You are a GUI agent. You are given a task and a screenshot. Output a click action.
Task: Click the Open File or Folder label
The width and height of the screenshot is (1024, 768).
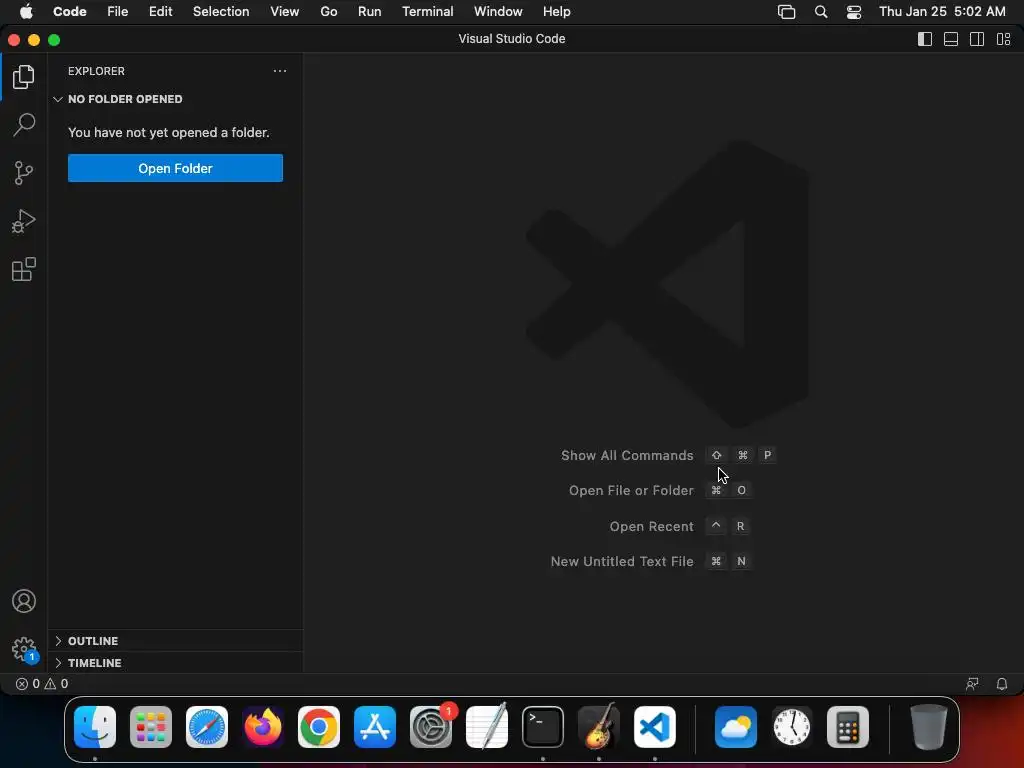(631, 490)
